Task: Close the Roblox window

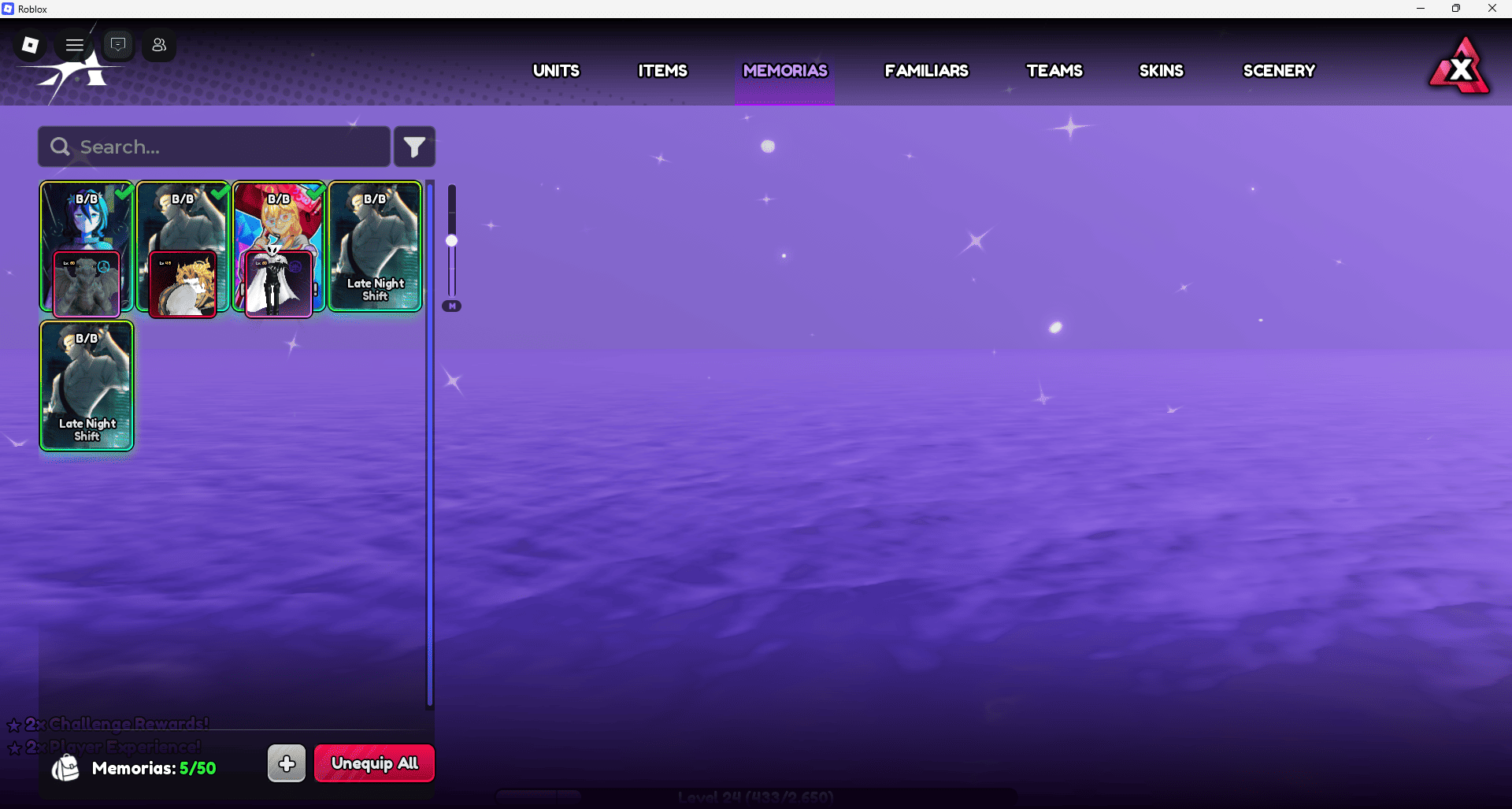Action: pyautogui.click(x=1492, y=9)
